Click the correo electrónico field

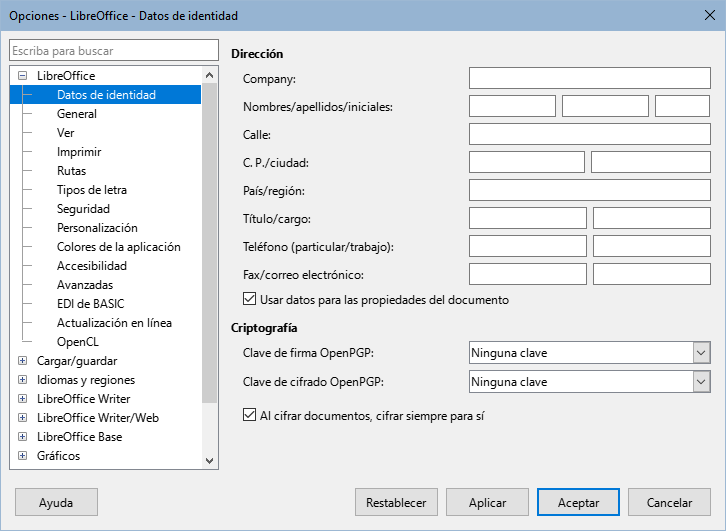tap(651, 274)
